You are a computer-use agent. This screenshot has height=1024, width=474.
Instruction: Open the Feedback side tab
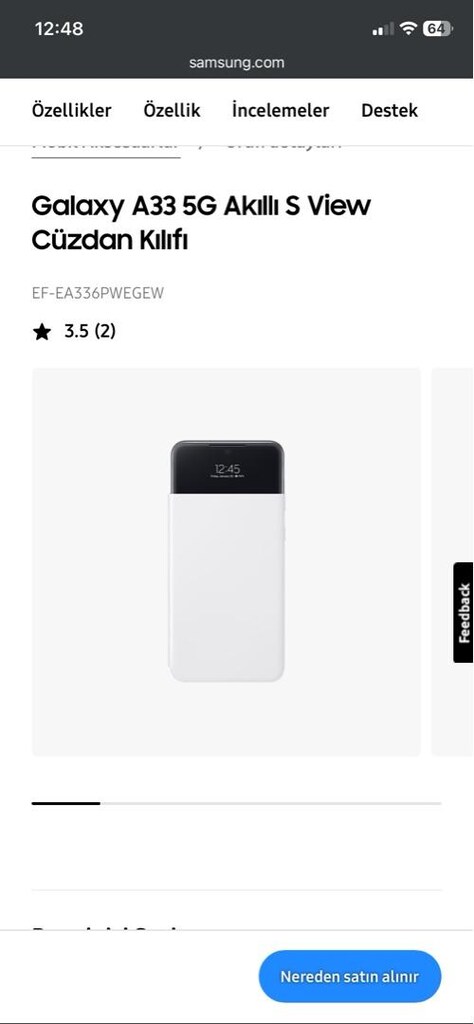click(x=464, y=613)
